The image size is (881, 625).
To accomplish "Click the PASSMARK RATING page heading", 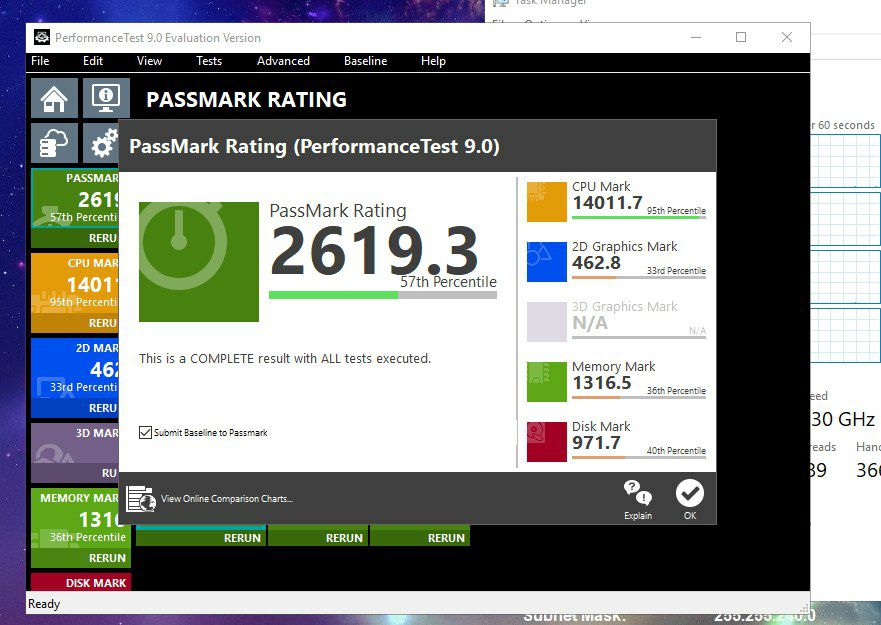I will pyautogui.click(x=247, y=99).
